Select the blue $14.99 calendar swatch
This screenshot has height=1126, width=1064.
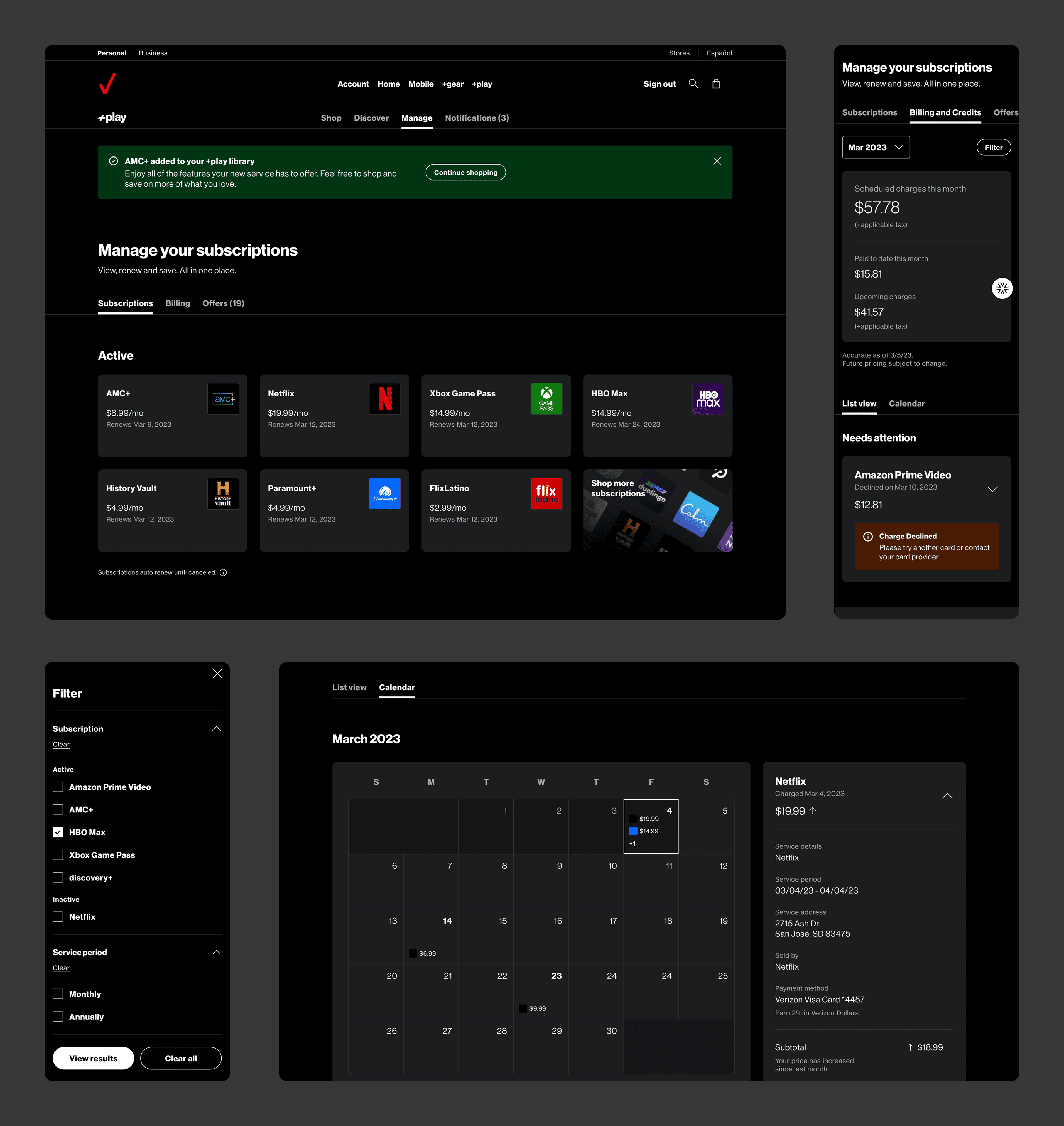[x=633, y=831]
